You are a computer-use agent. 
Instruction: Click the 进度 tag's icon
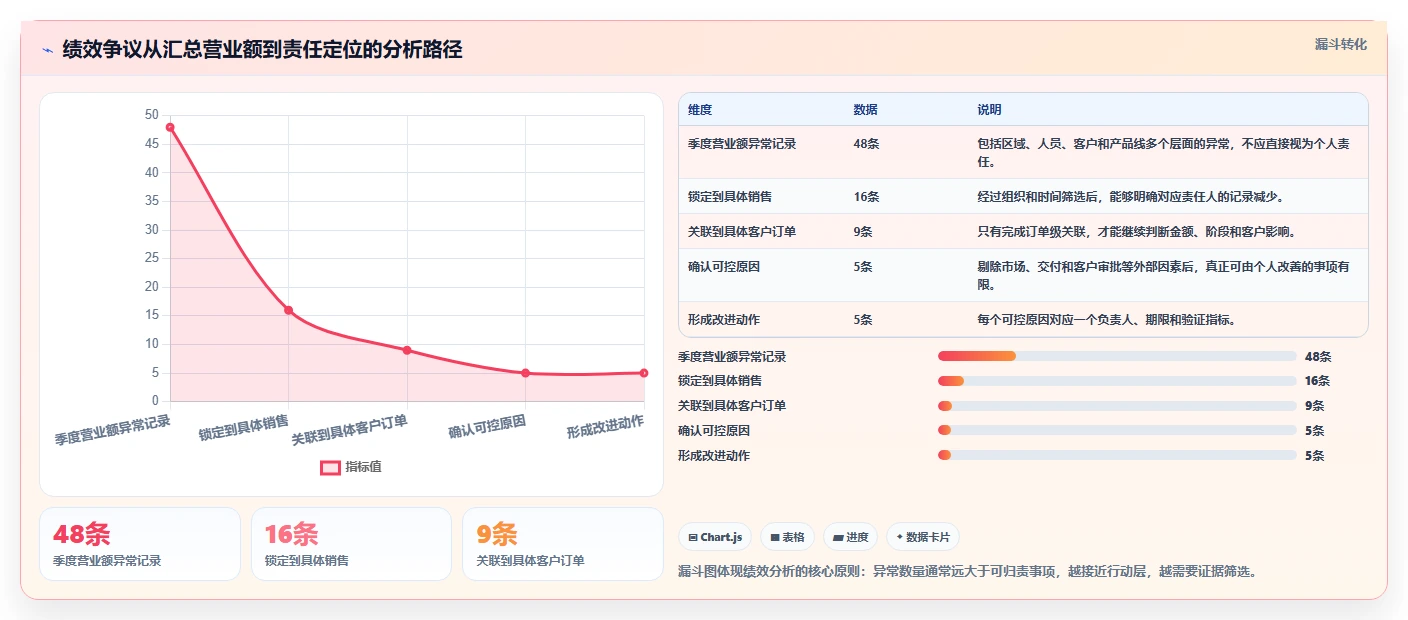[838, 538]
